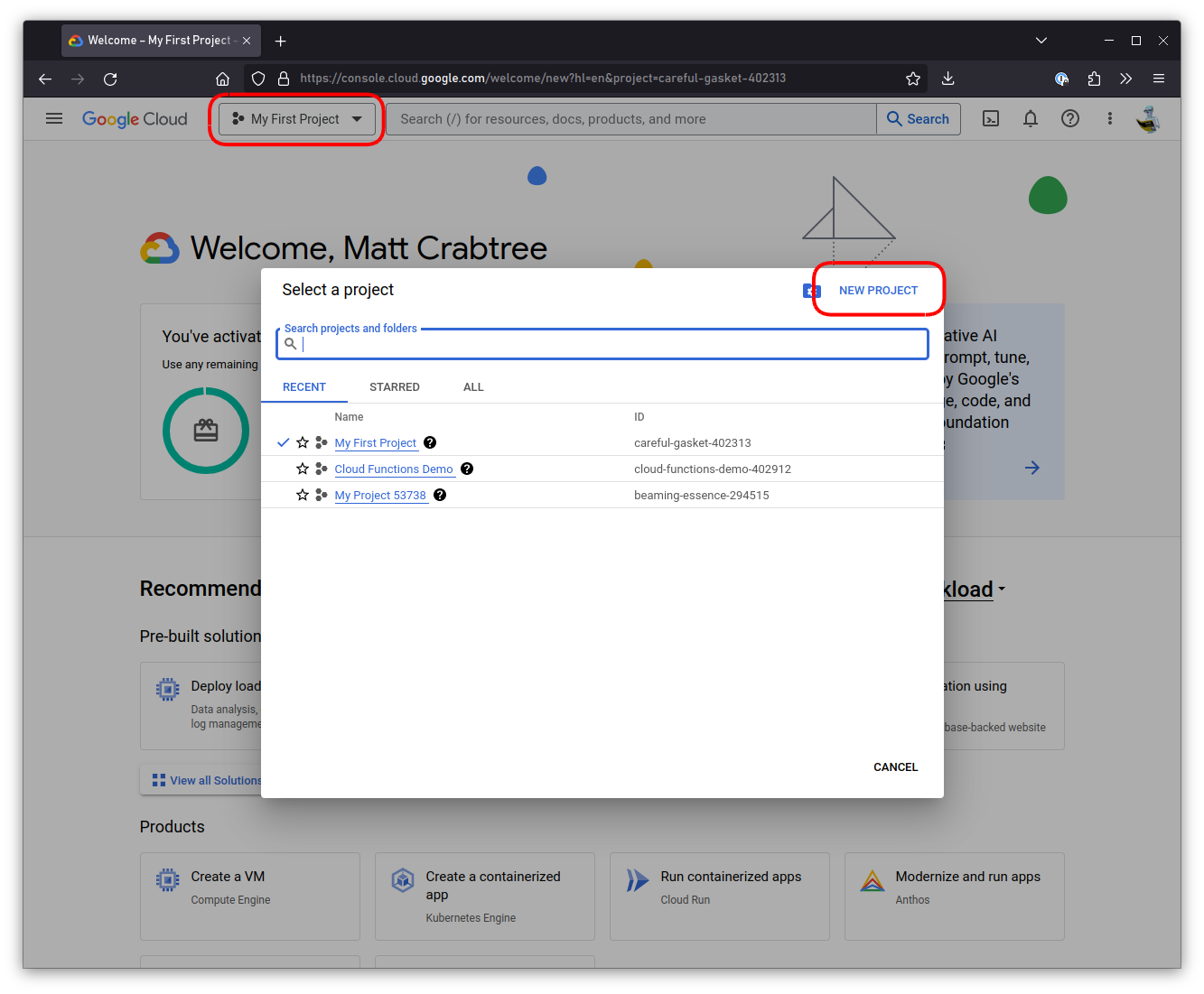The width and height of the screenshot is (1204, 994).
Task: Open the browser home page icon
Action: tap(223, 79)
